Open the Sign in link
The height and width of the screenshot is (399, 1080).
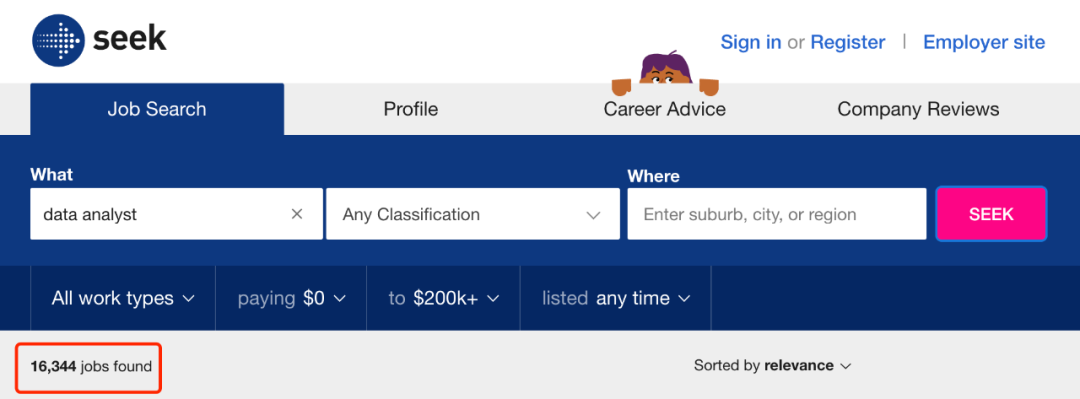[x=751, y=42]
